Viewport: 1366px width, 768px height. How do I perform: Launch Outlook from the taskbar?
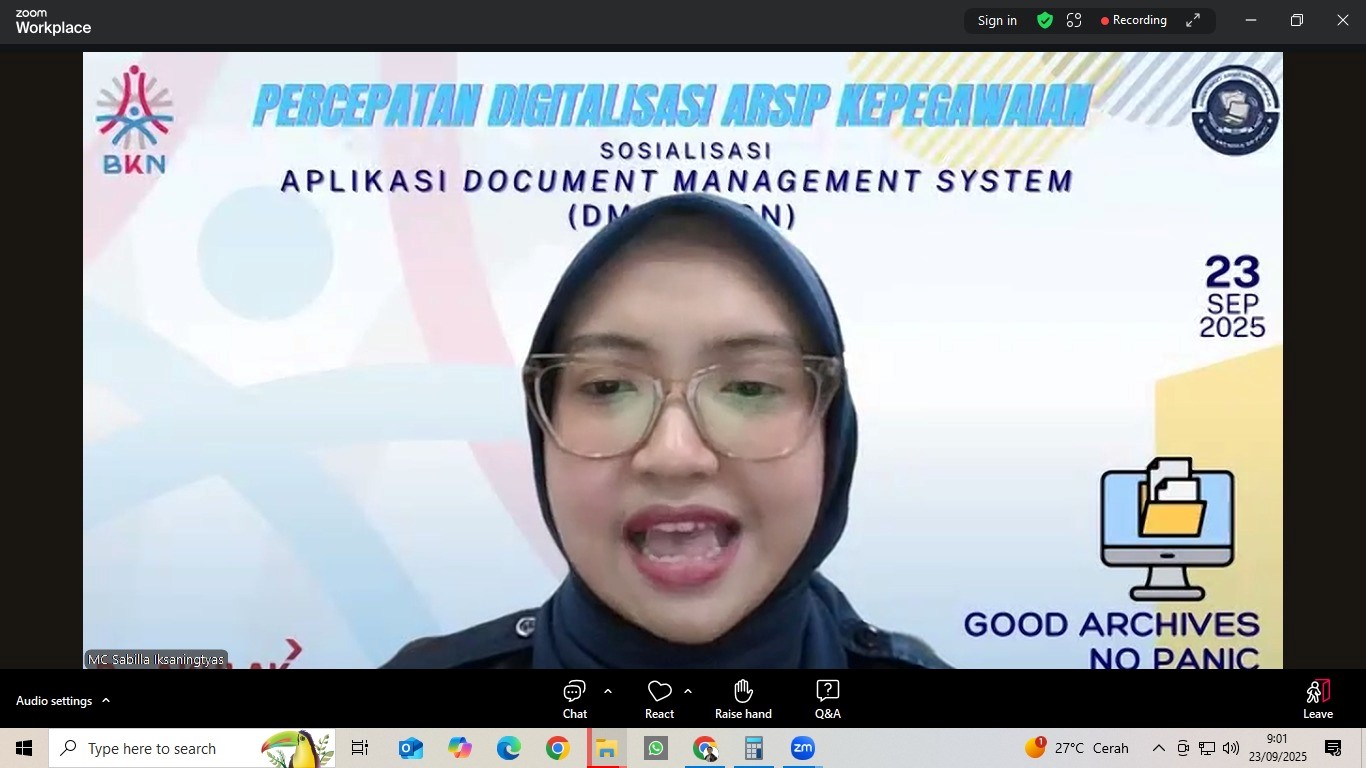411,748
